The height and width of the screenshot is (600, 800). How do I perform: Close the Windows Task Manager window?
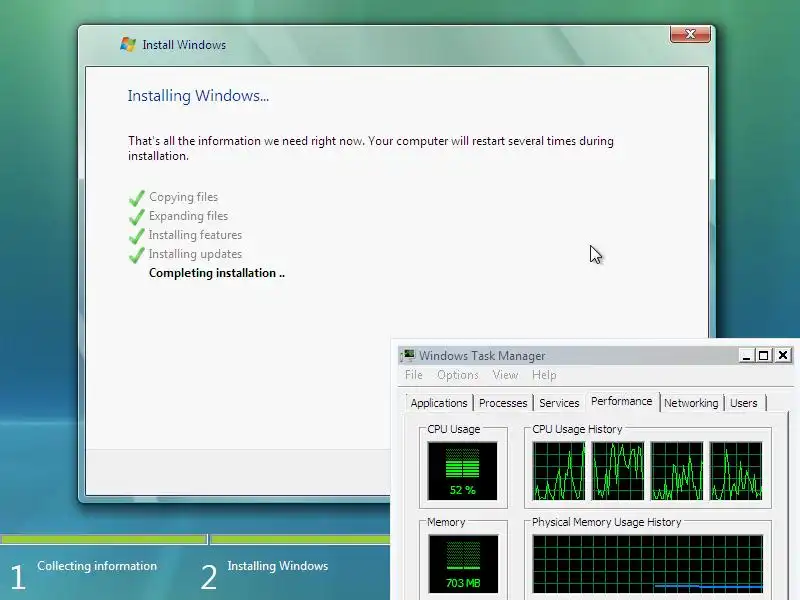[783, 355]
